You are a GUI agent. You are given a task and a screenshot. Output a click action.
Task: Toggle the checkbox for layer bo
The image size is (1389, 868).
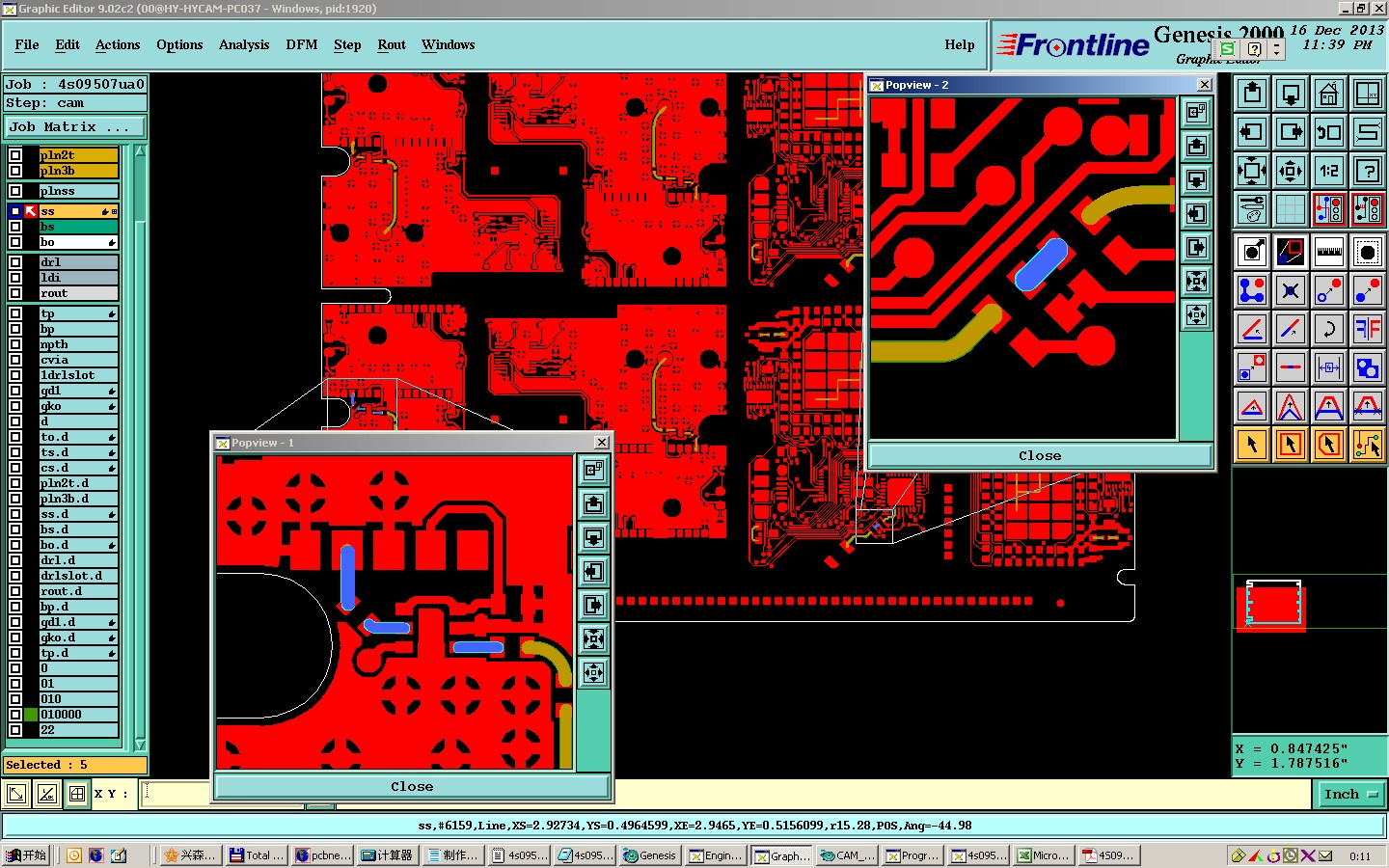click(15, 242)
